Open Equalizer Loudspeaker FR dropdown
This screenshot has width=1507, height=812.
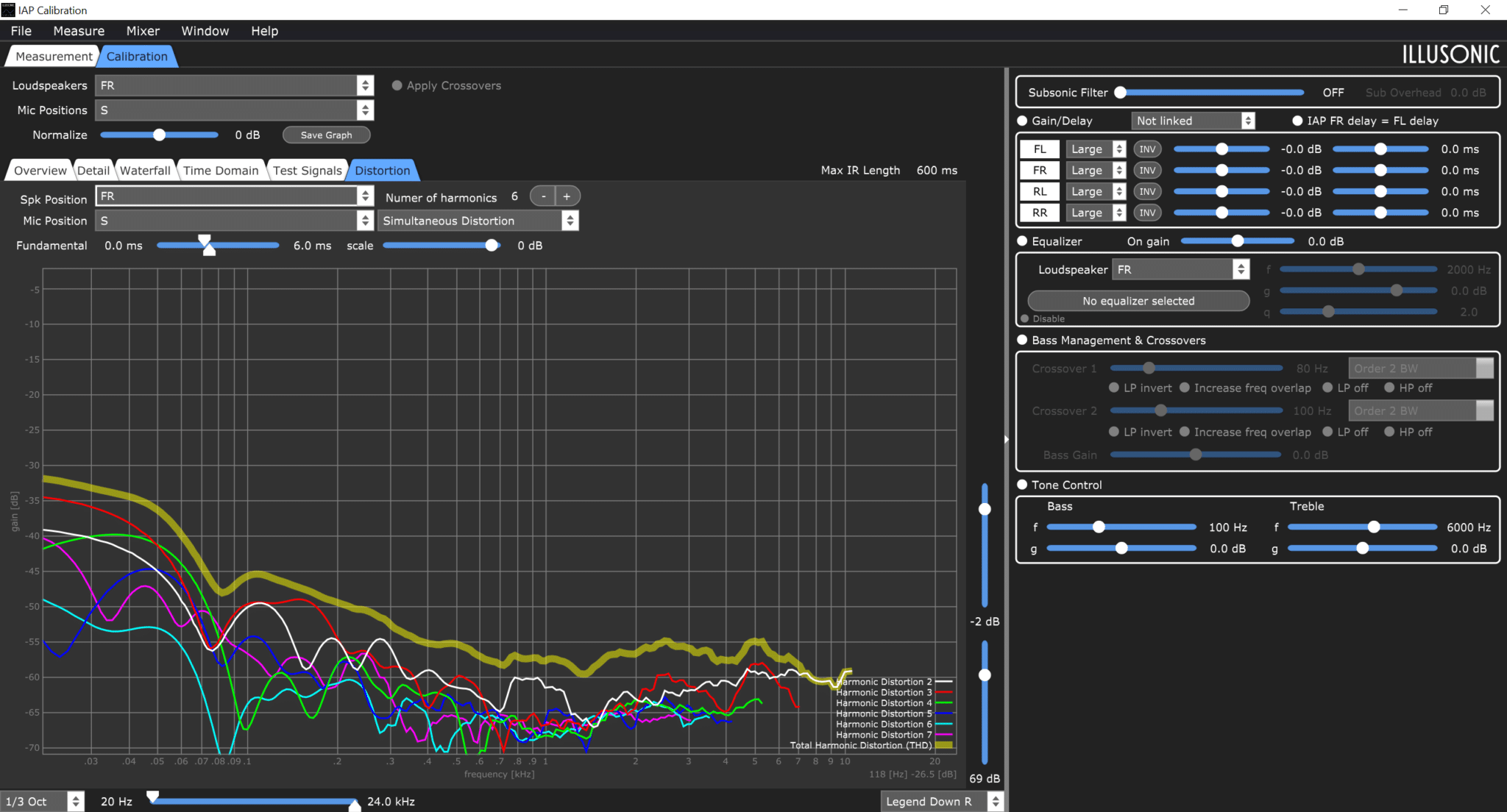click(1181, 270)
